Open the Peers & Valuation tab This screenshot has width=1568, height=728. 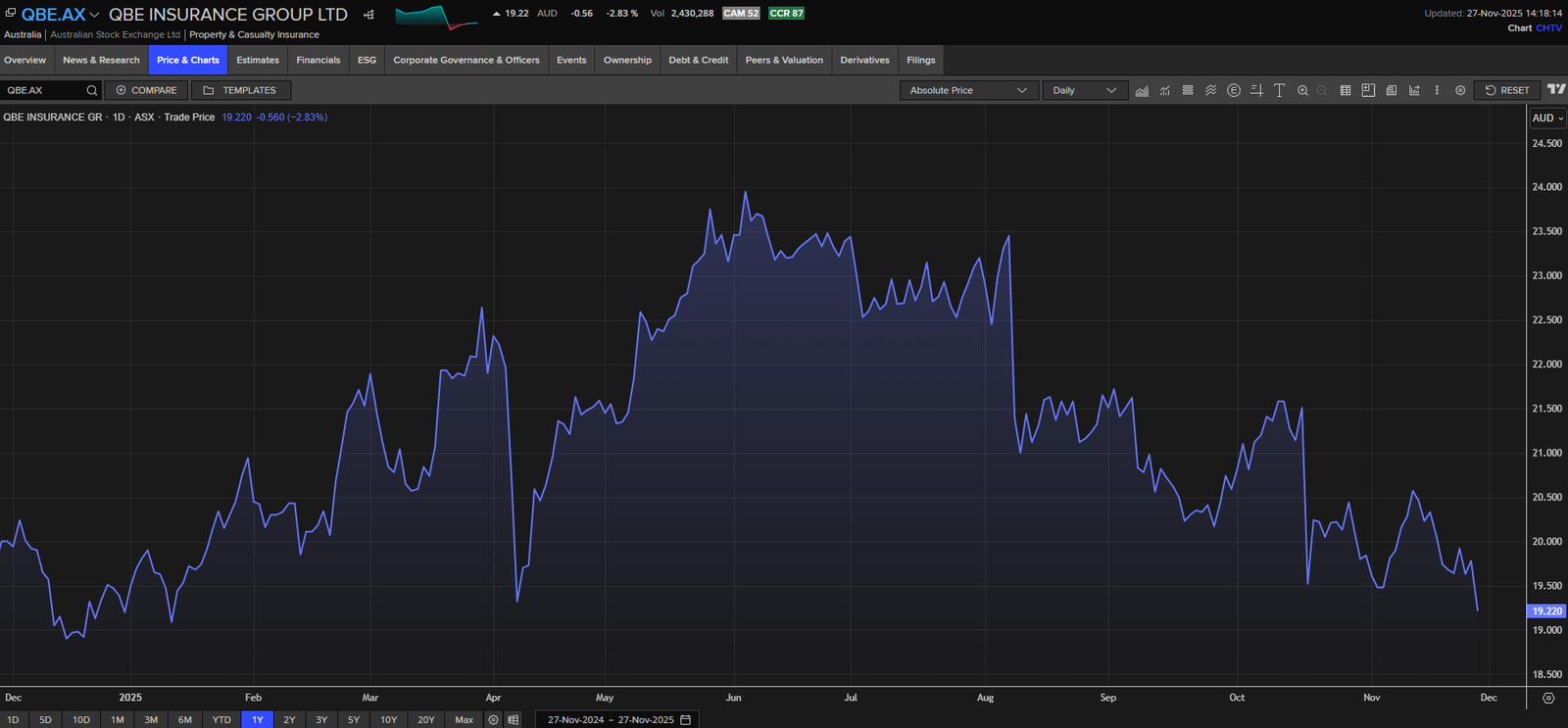784,60
